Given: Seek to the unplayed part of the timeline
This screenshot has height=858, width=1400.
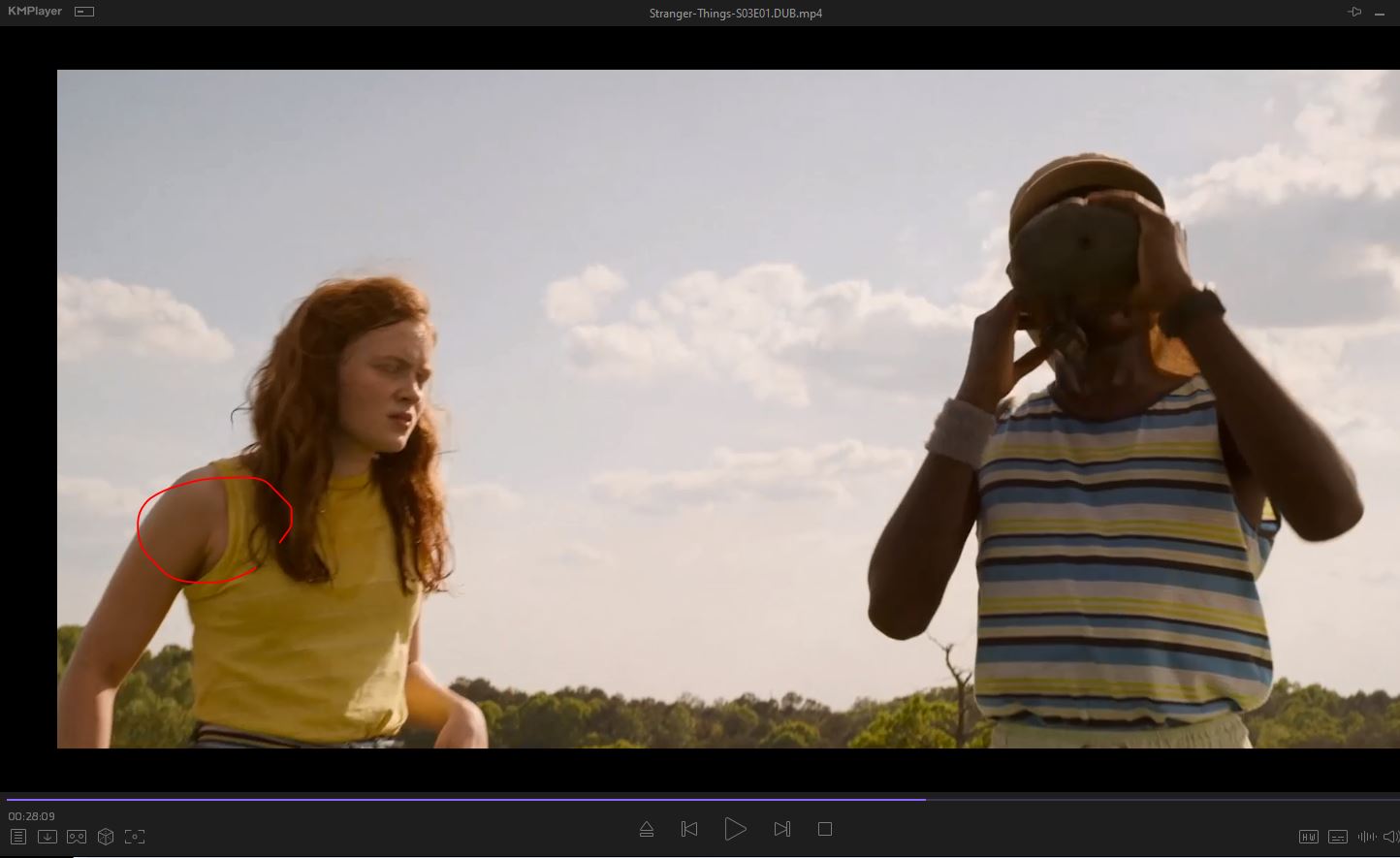Looking at the screenshot, I should point(1163,800).
